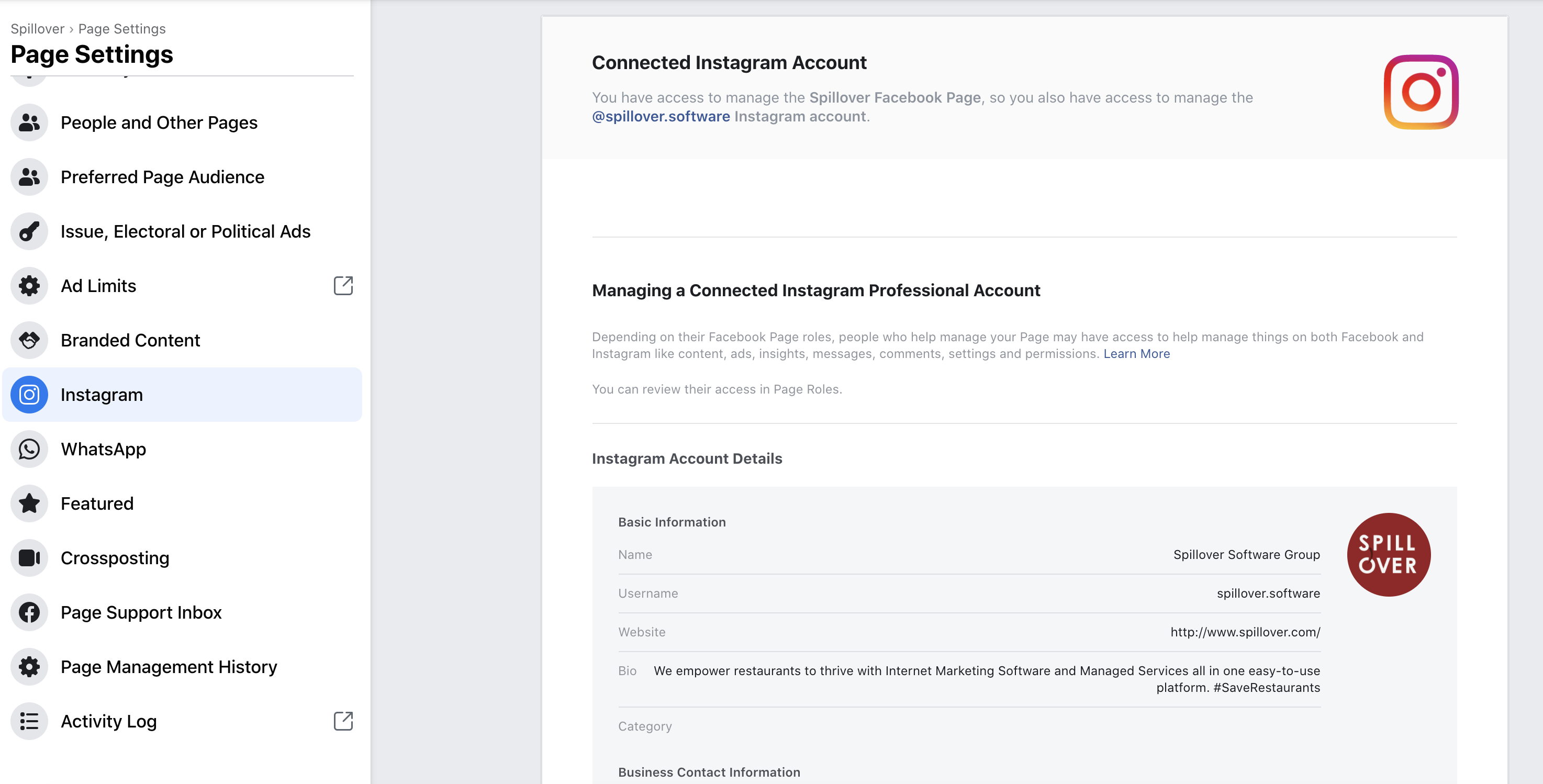This screenshot has width=1543, height=784.
Task: Select Instagram in the settings sidebar
Action: click(102, 395)
